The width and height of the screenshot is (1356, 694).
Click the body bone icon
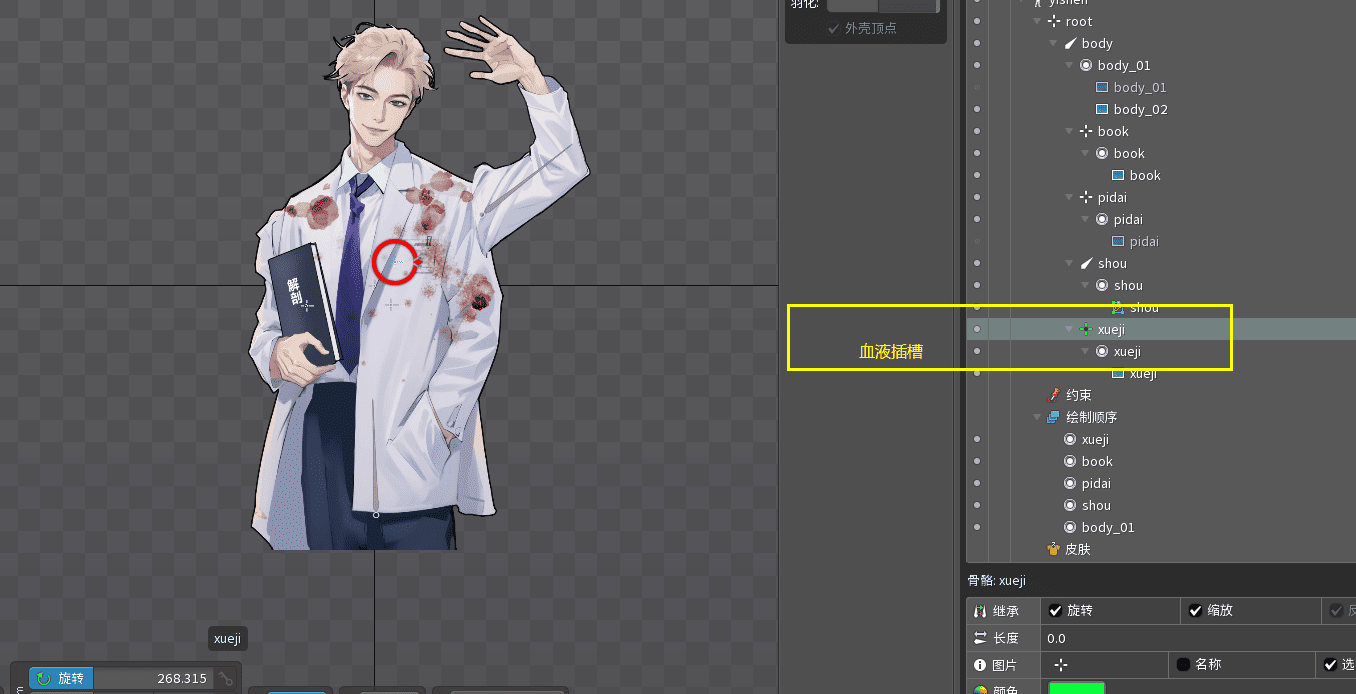[1070, 44]
